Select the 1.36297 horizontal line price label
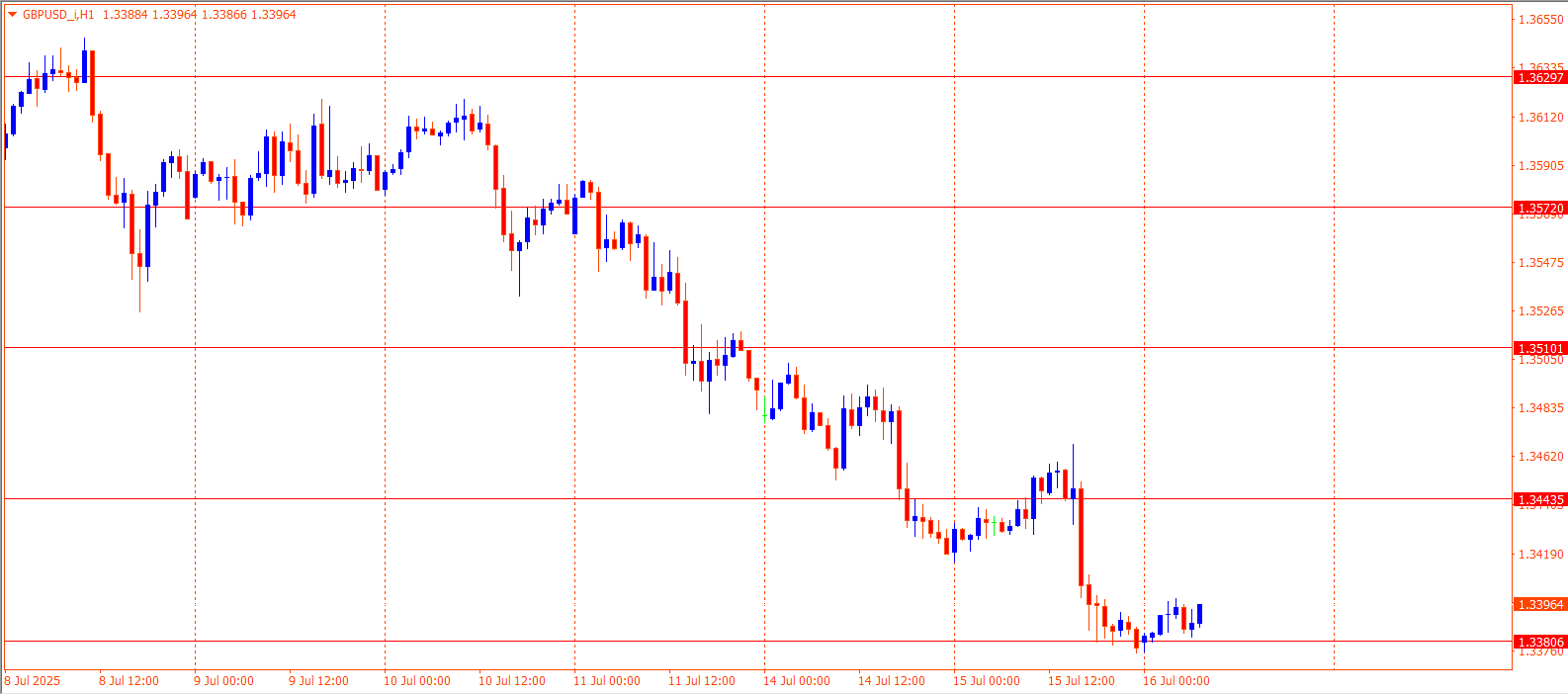 (1540, 77)
